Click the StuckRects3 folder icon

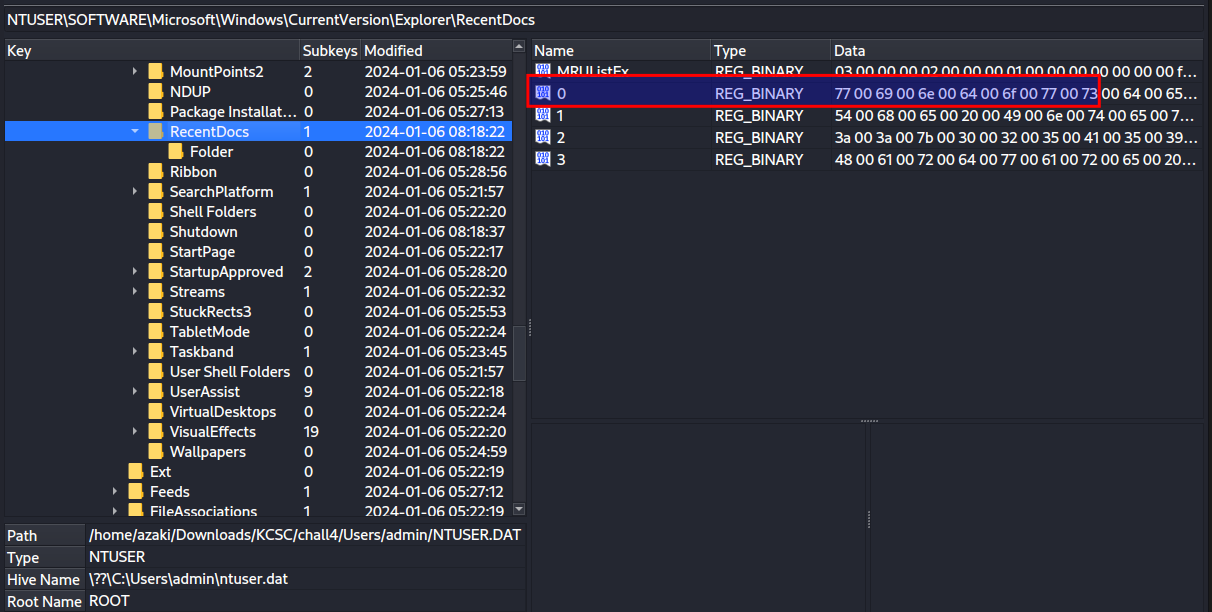coord(155,311)
